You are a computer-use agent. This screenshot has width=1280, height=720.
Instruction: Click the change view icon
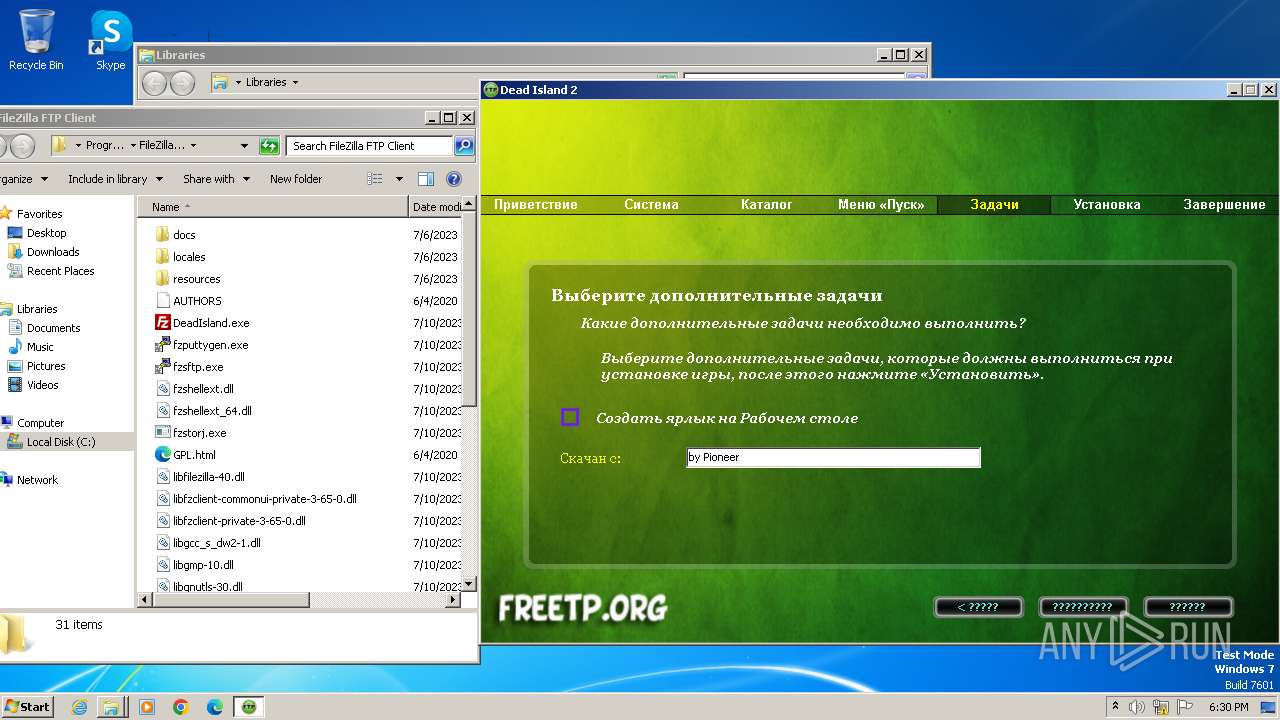(x=375, y=179)
